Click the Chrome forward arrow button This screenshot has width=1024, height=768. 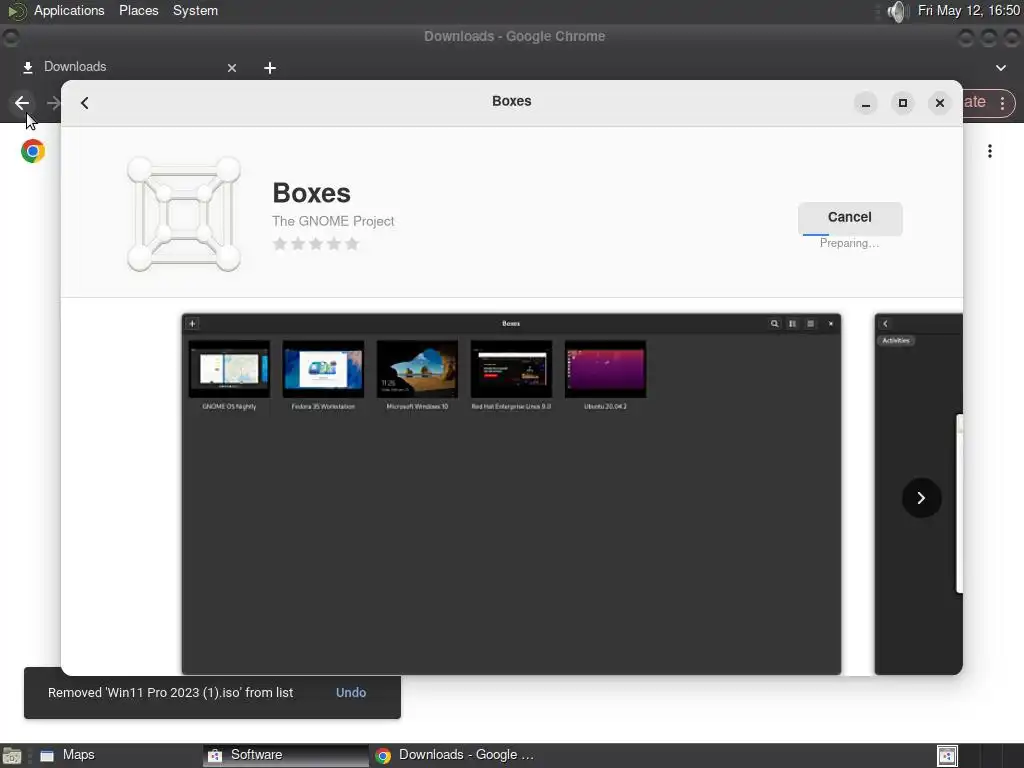click(x=54, y=103)
